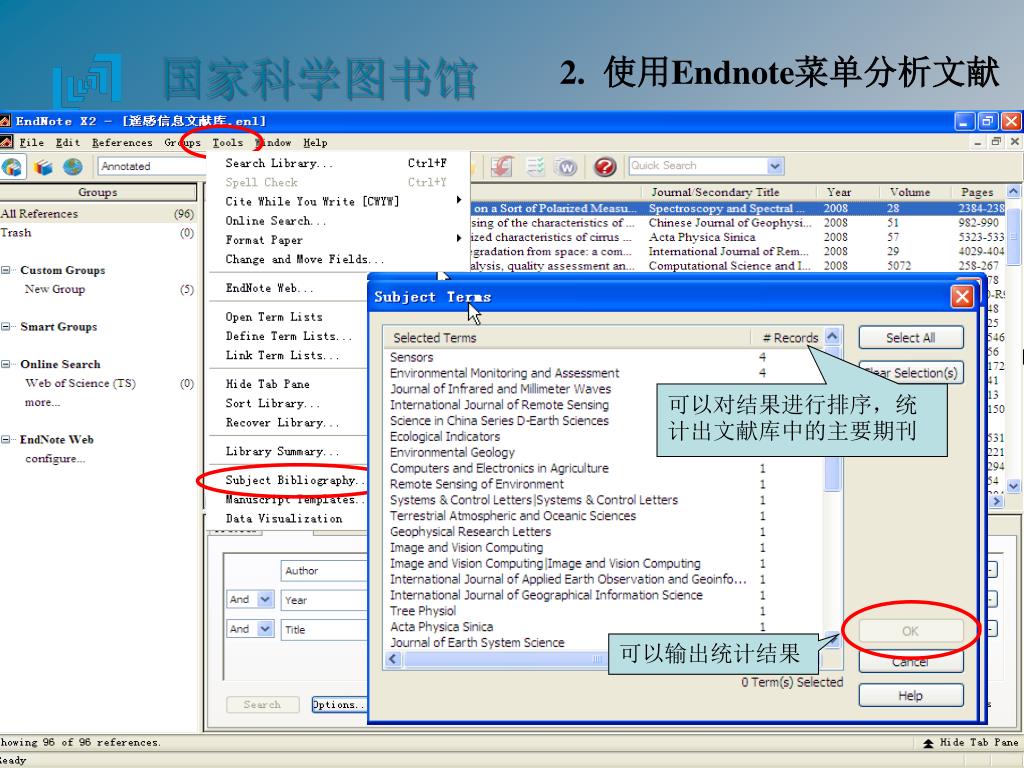The width and height of the screenshot is (1024, 768).
Task: Collapse the Online Search group section
Action: [x=6, y=364]
